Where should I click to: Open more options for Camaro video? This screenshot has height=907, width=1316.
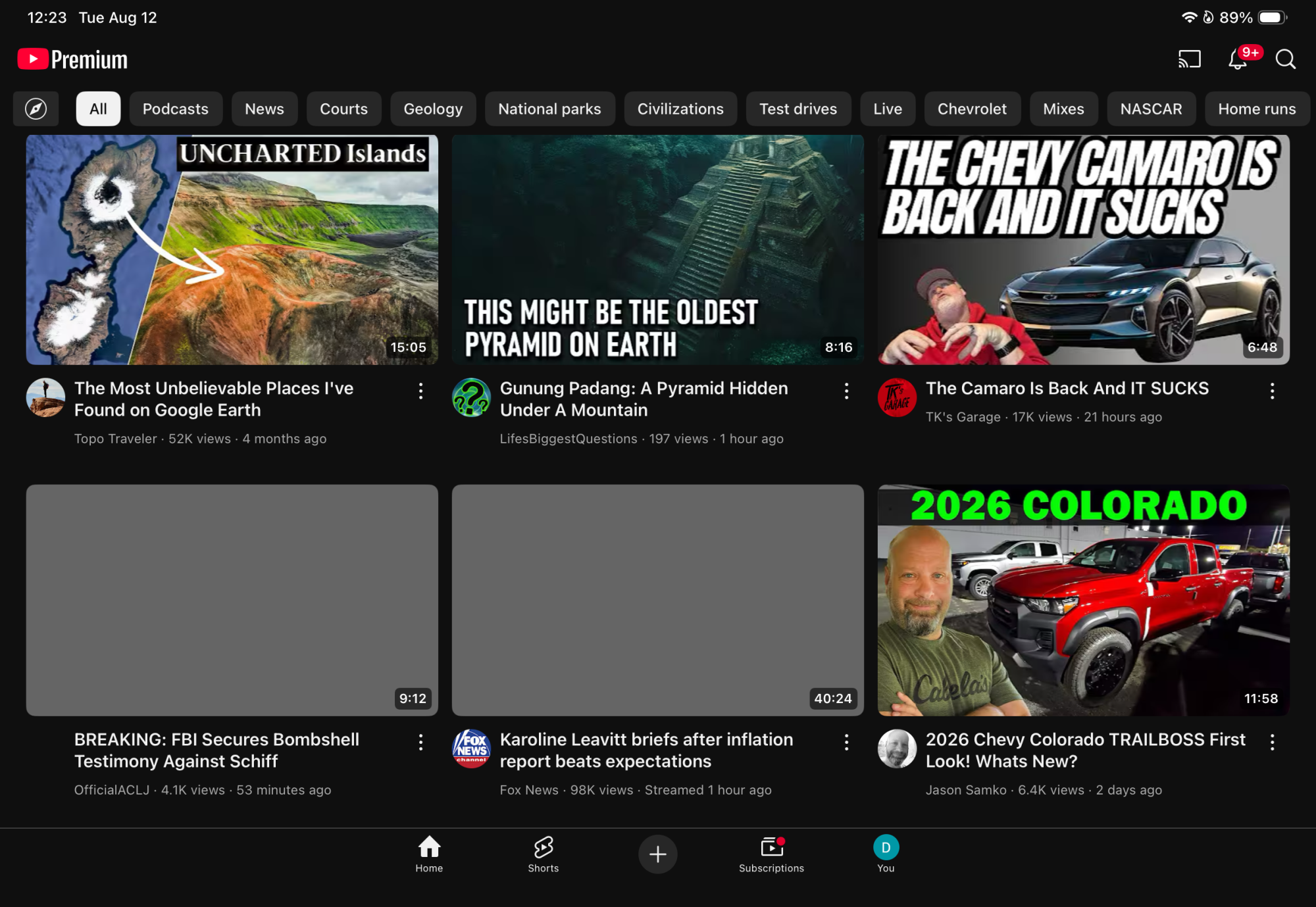1272,391
